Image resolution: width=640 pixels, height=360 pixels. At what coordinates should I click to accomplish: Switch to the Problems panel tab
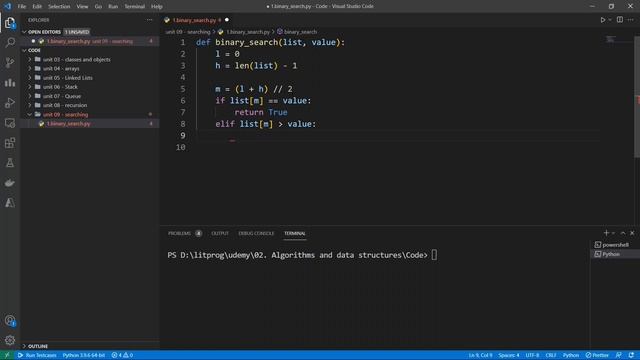(184, 233)
